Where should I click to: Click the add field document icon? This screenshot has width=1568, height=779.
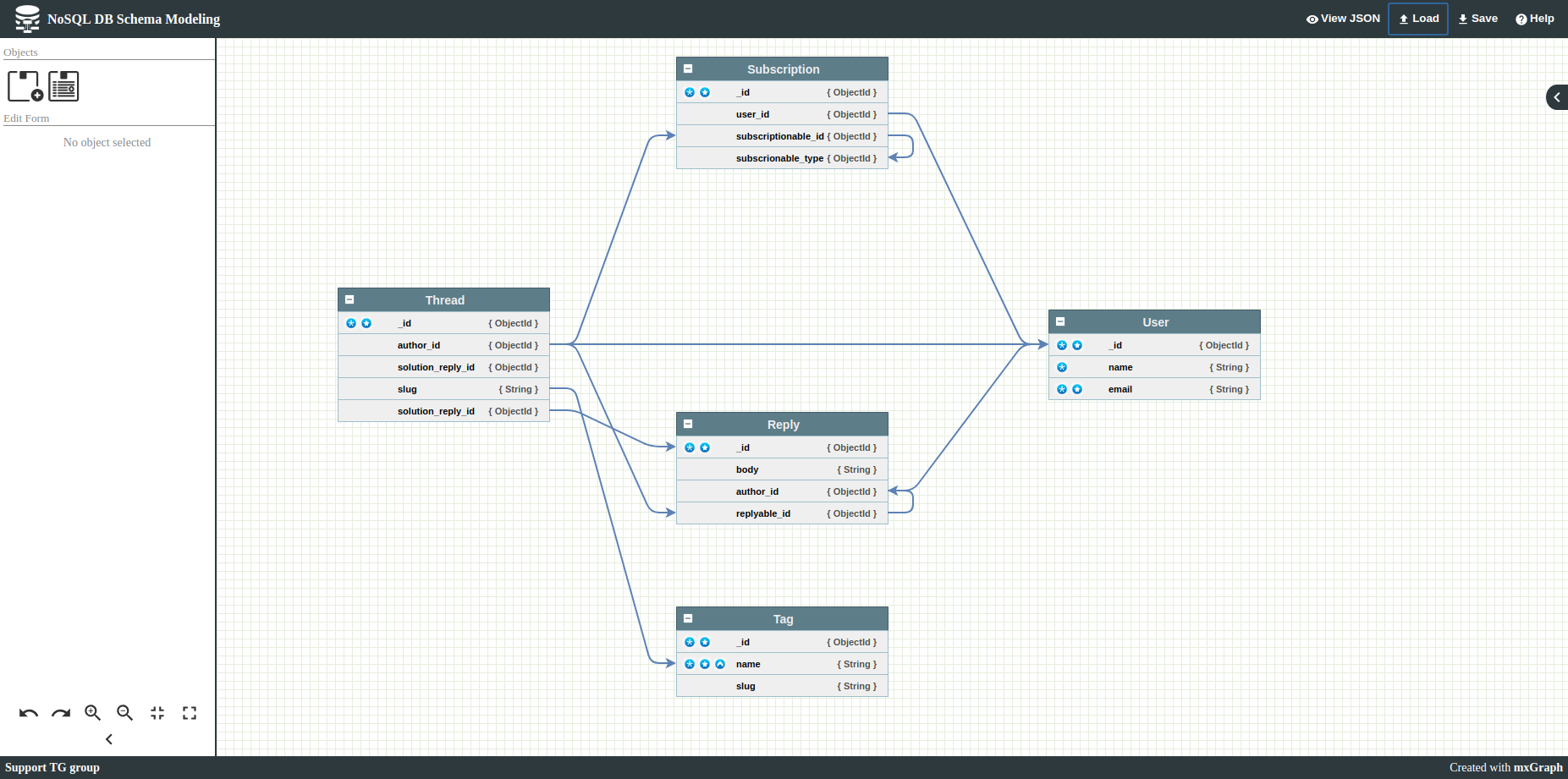coord(63,86)
